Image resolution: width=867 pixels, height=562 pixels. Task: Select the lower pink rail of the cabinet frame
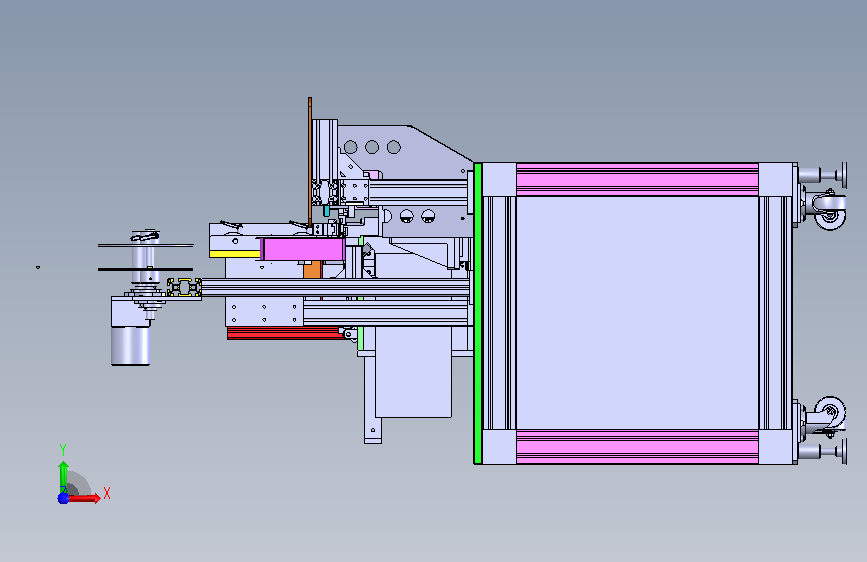coord(637,447)
